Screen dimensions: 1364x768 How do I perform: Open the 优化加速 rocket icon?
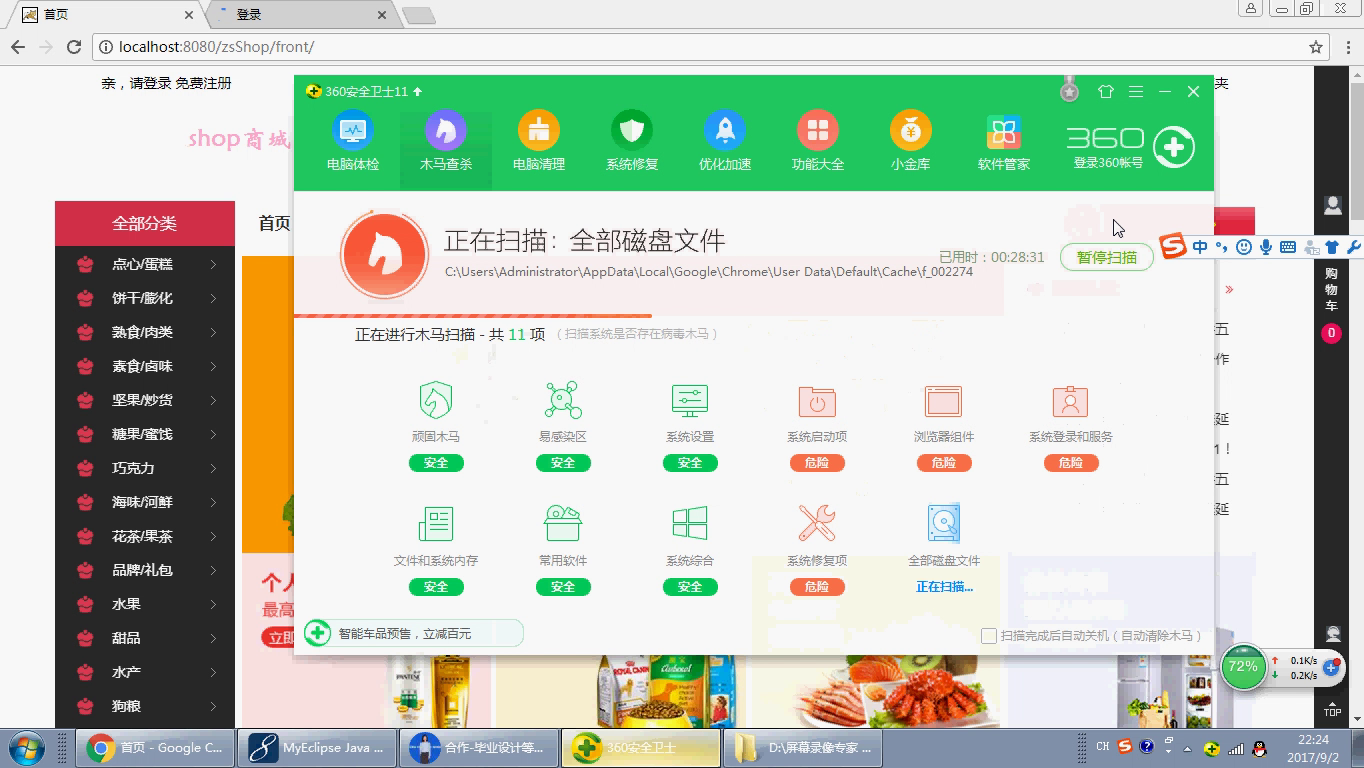(x=724, y=131)
